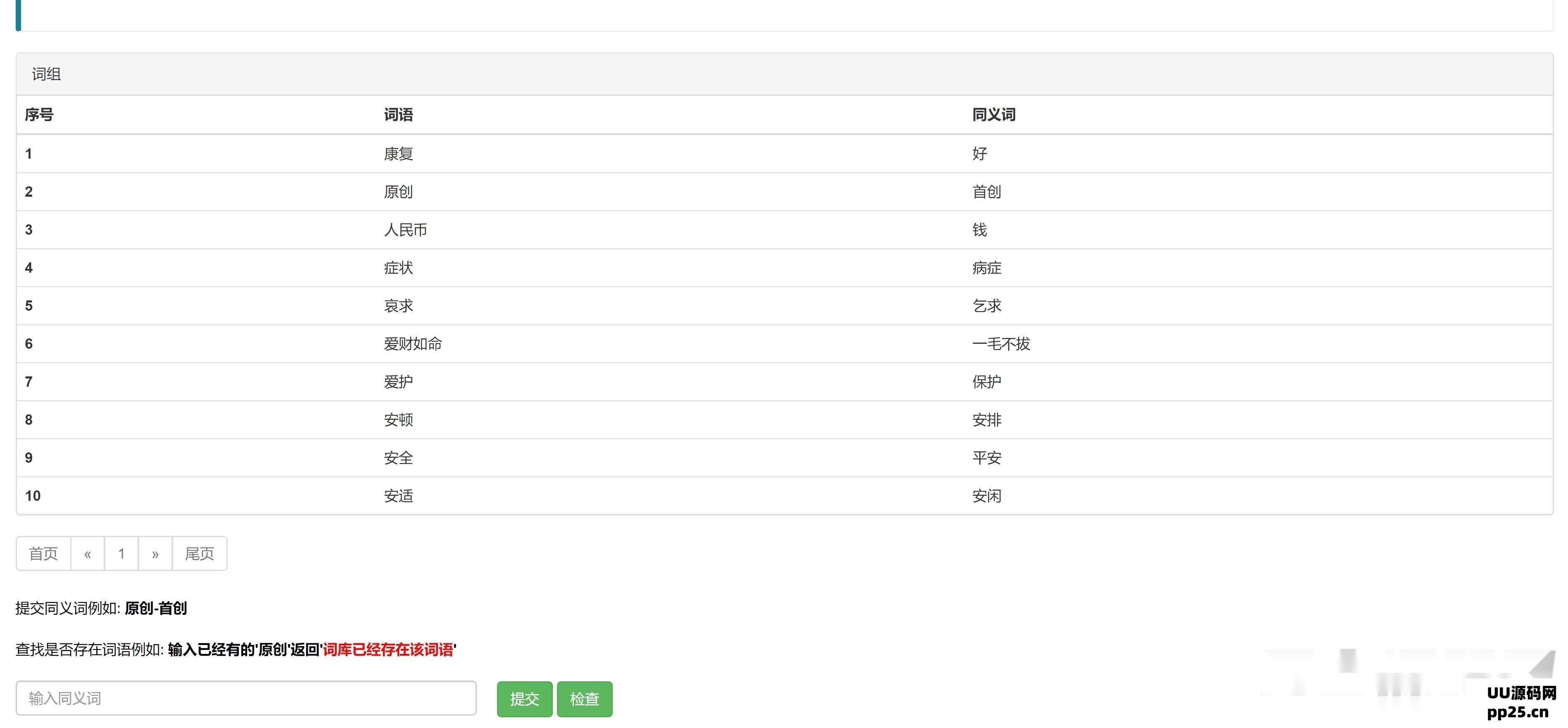Select page number 1 in pagination

click(121, 553)
